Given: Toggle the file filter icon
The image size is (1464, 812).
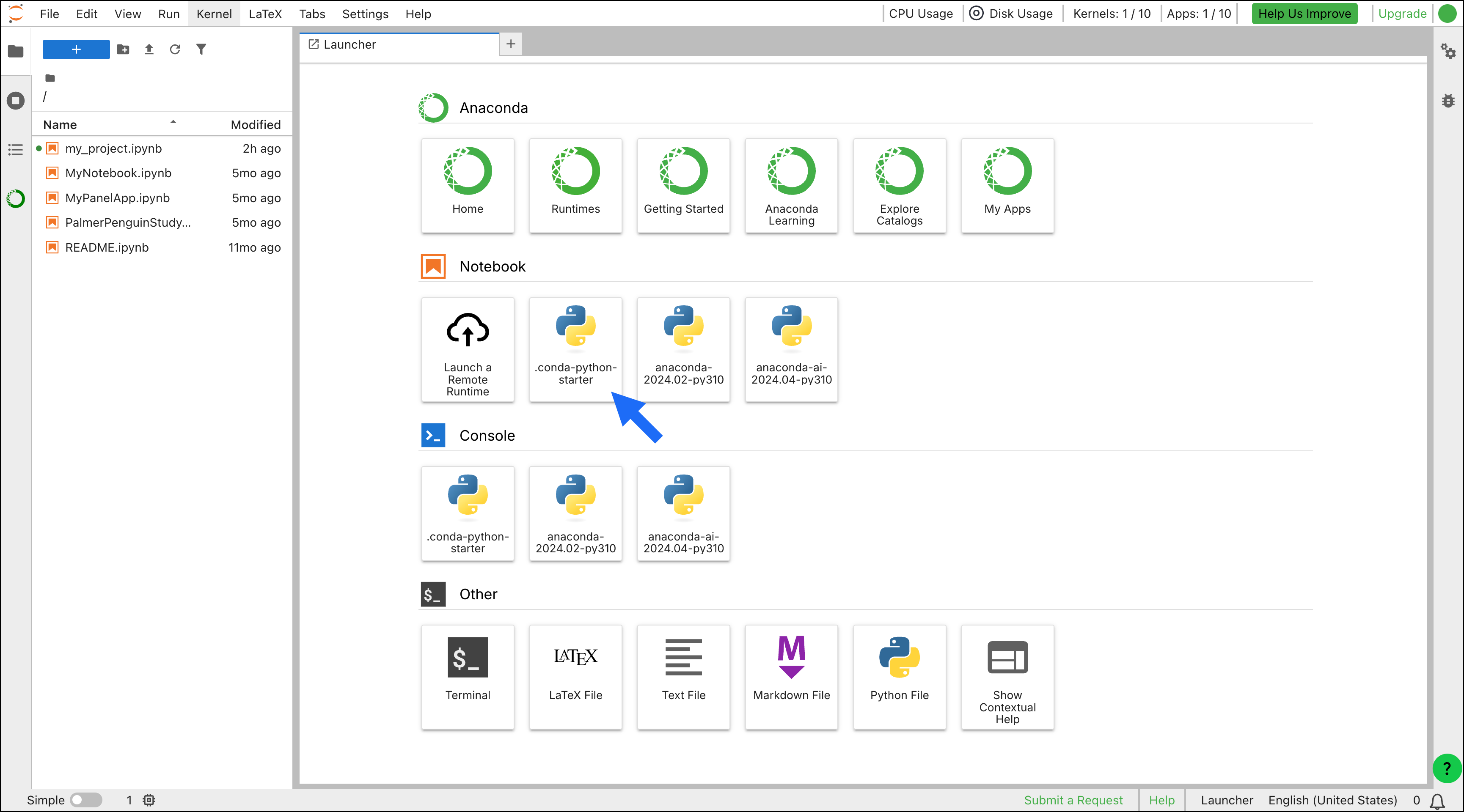Looking at the screenshot, I should pos(201,49).
